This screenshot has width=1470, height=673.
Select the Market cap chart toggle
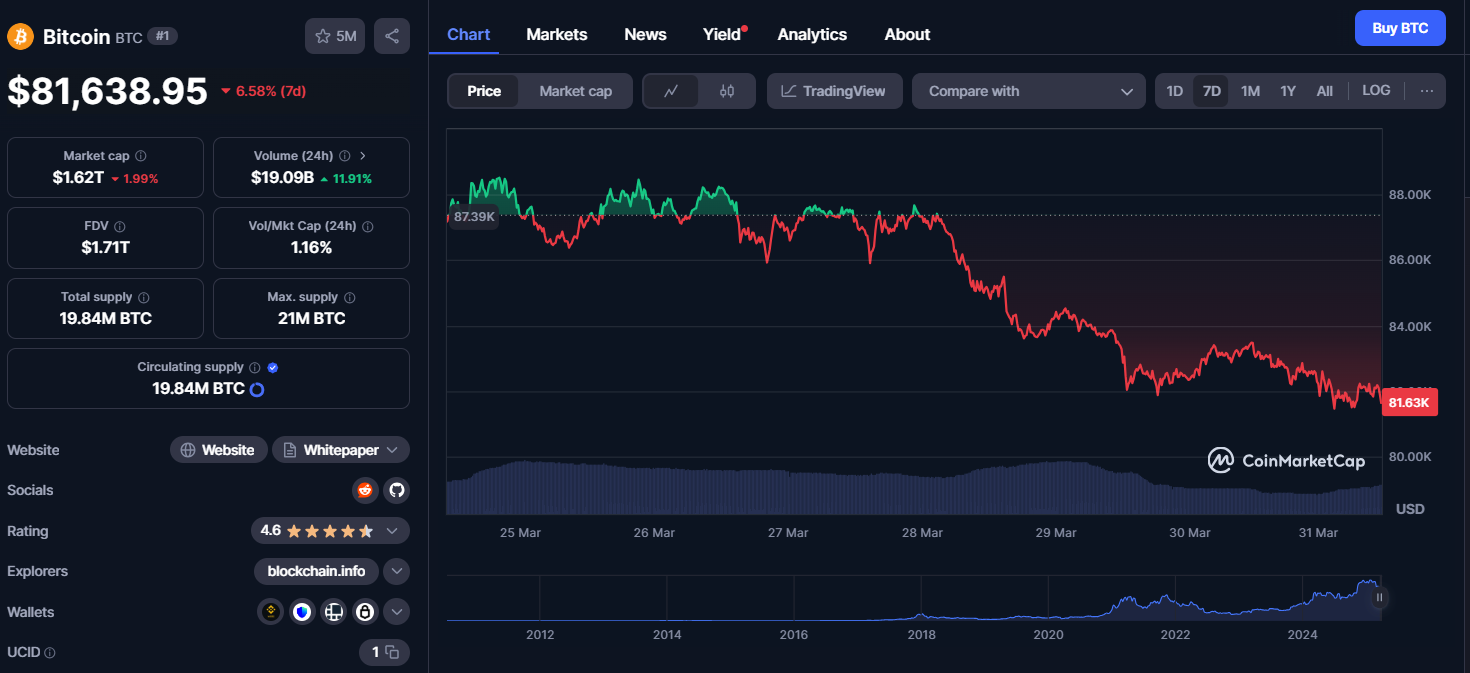576,91
